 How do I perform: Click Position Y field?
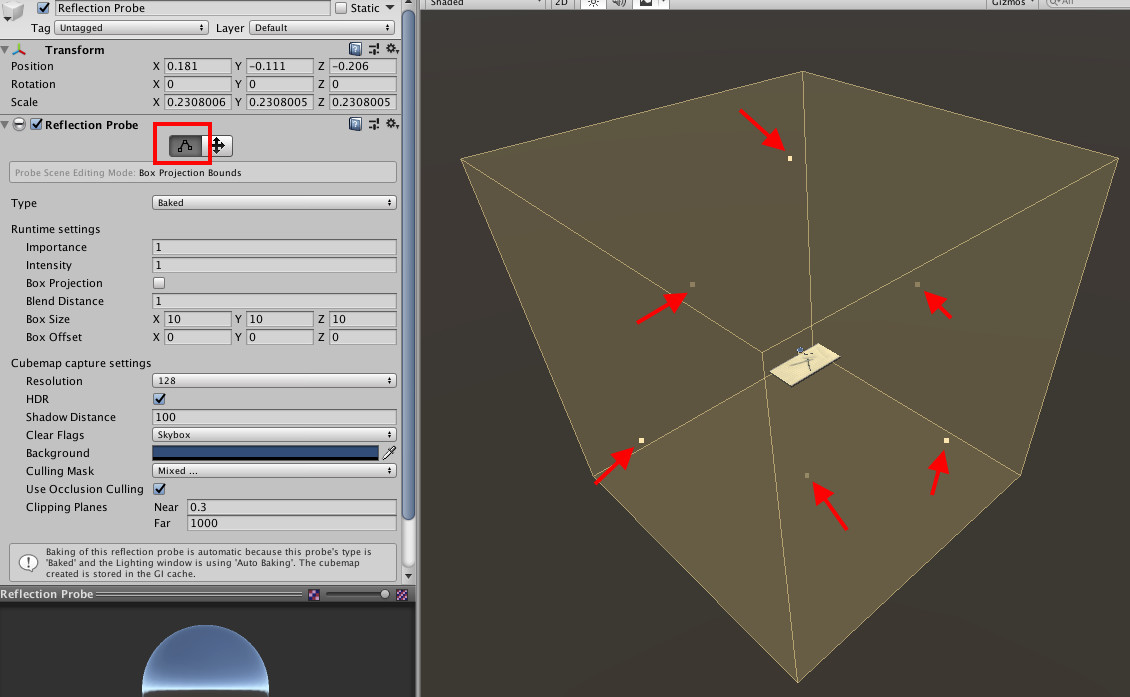[280, 66]
